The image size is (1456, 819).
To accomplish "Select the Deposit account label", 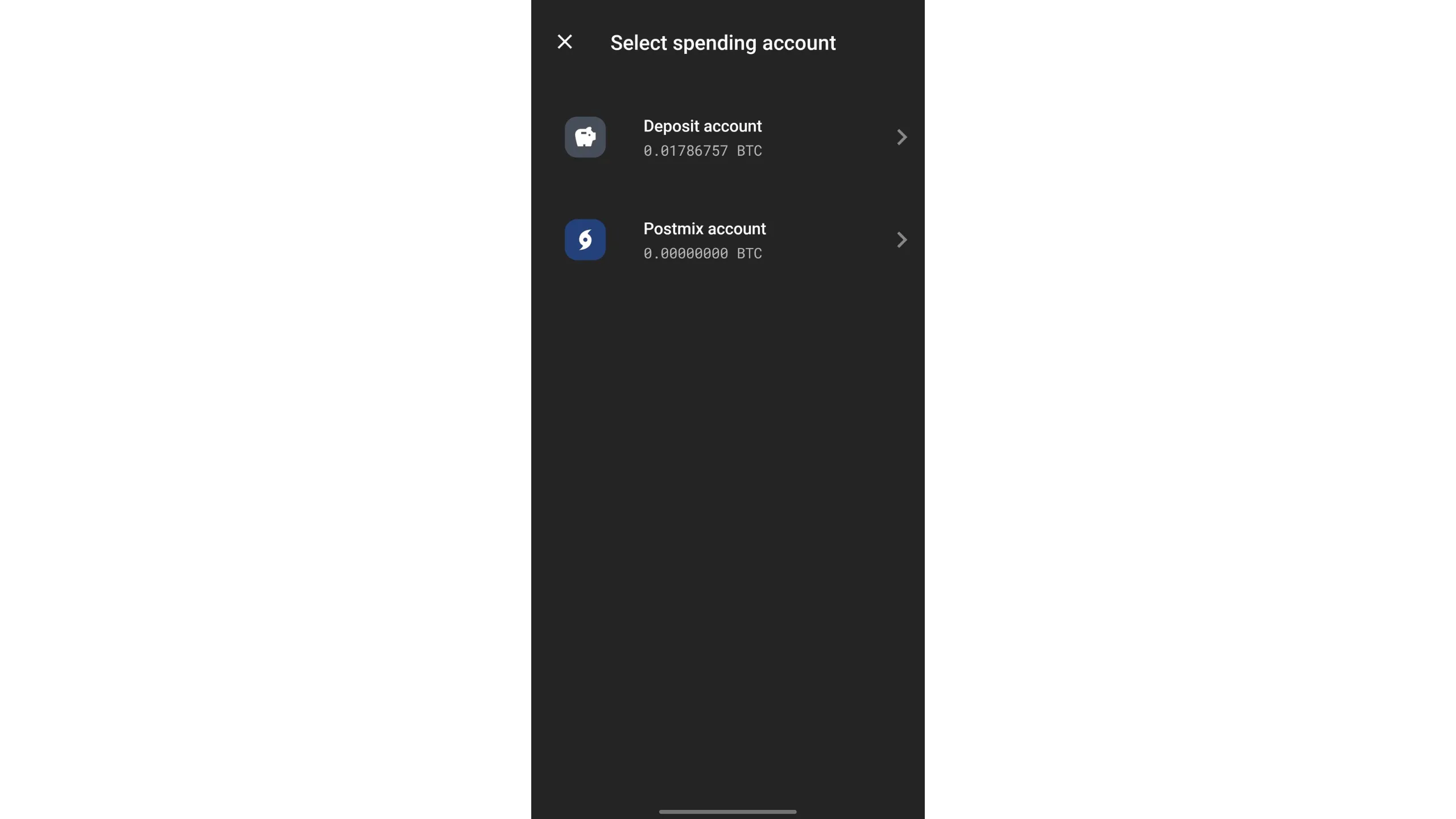I will (x=702, y=126).
